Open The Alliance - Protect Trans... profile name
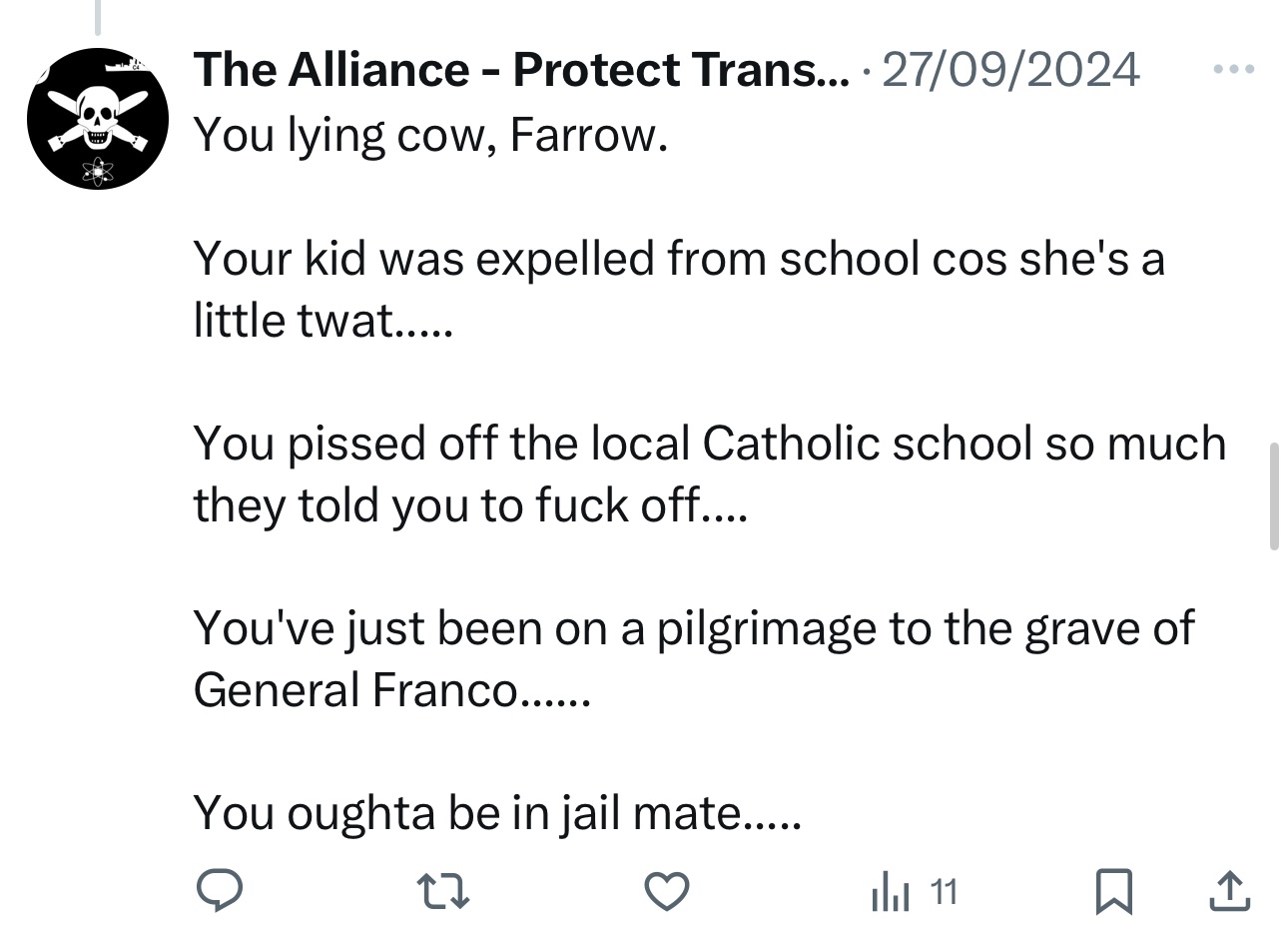 521,70
